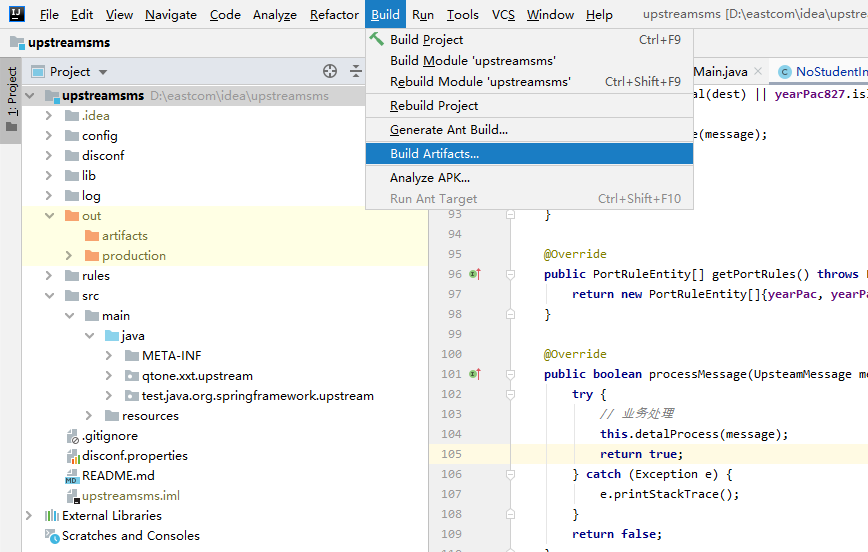Image resolution: width=868 pixels, height=552 pixels.
Task: Open the Navigate menu
Action: point(170,14)
